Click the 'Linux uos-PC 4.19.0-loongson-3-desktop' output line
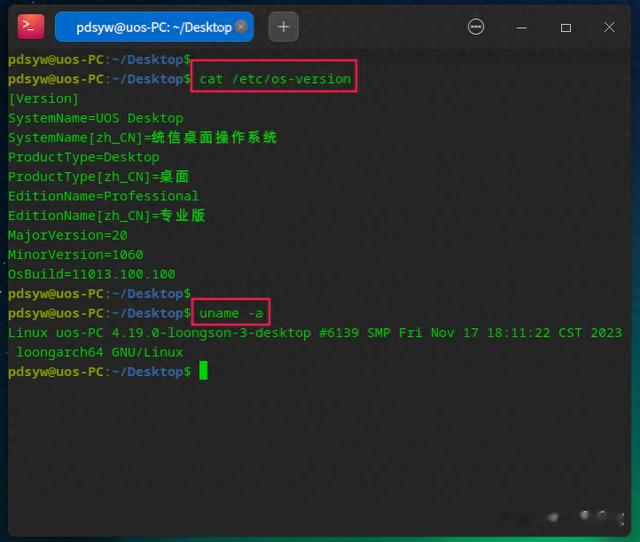Image resolution: width=640 pixels, height=542 pixels. point(315,333)
